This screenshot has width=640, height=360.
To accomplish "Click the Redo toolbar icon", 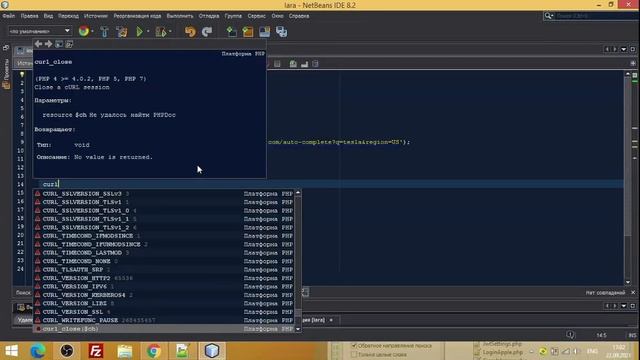I will [207, 31].
